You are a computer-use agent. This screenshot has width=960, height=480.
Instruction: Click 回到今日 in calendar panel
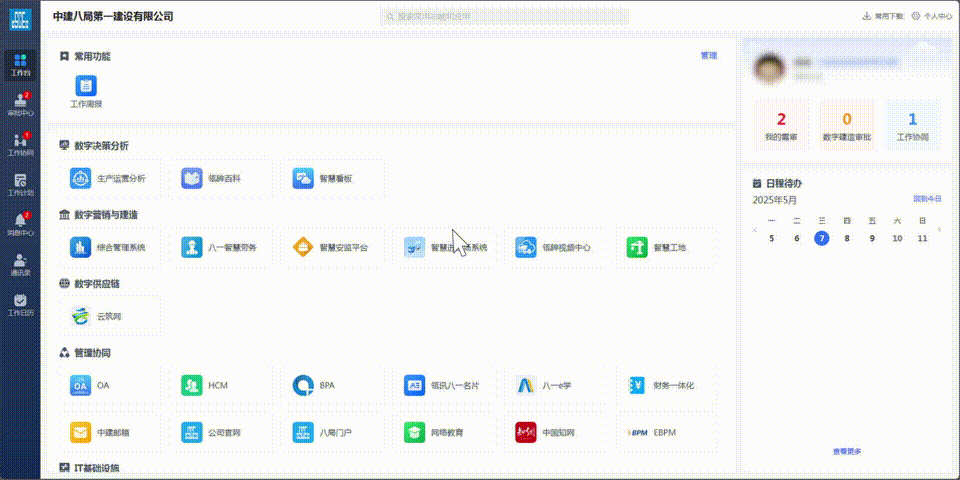[x=926, y=199]
